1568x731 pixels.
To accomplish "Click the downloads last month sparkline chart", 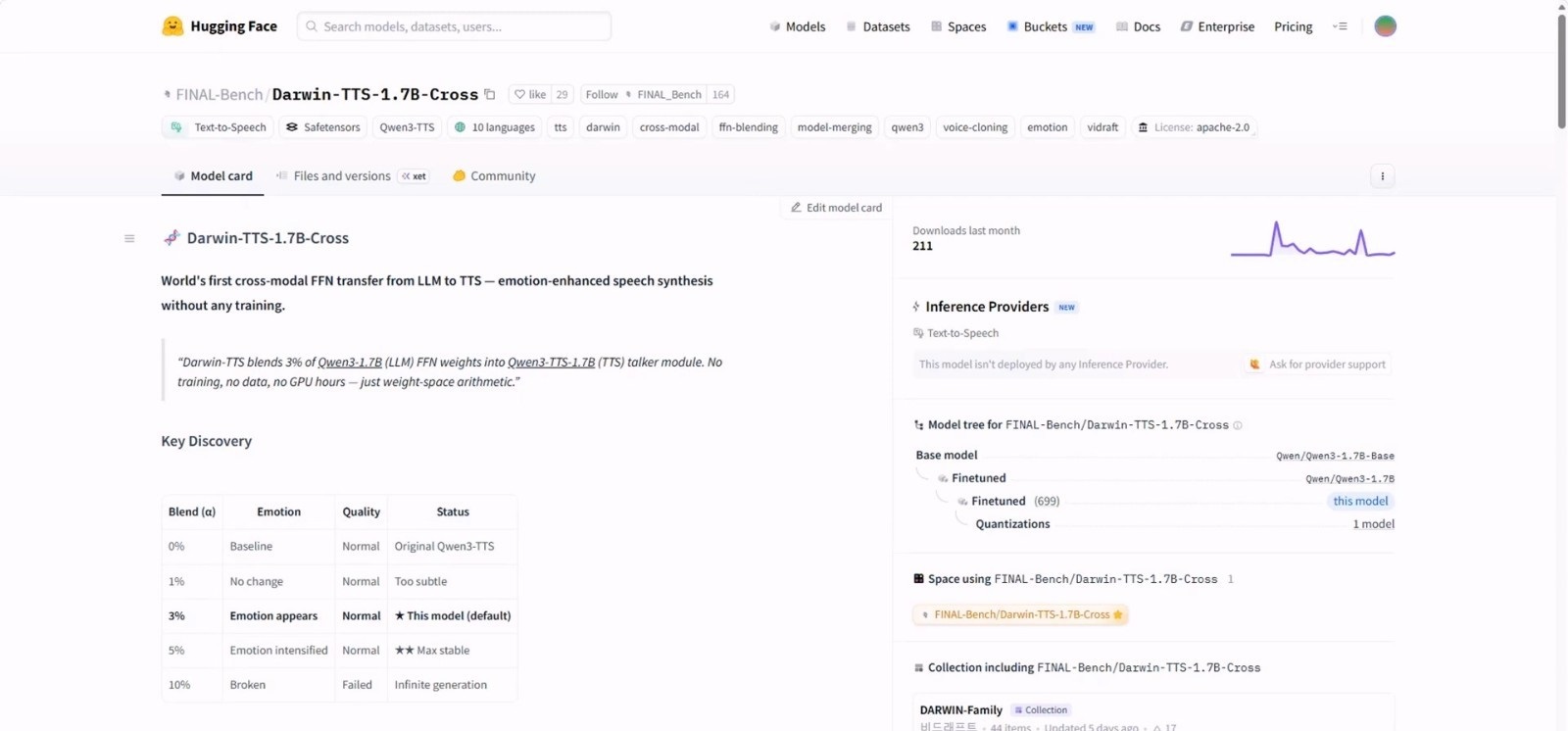I will [1312, 239].
